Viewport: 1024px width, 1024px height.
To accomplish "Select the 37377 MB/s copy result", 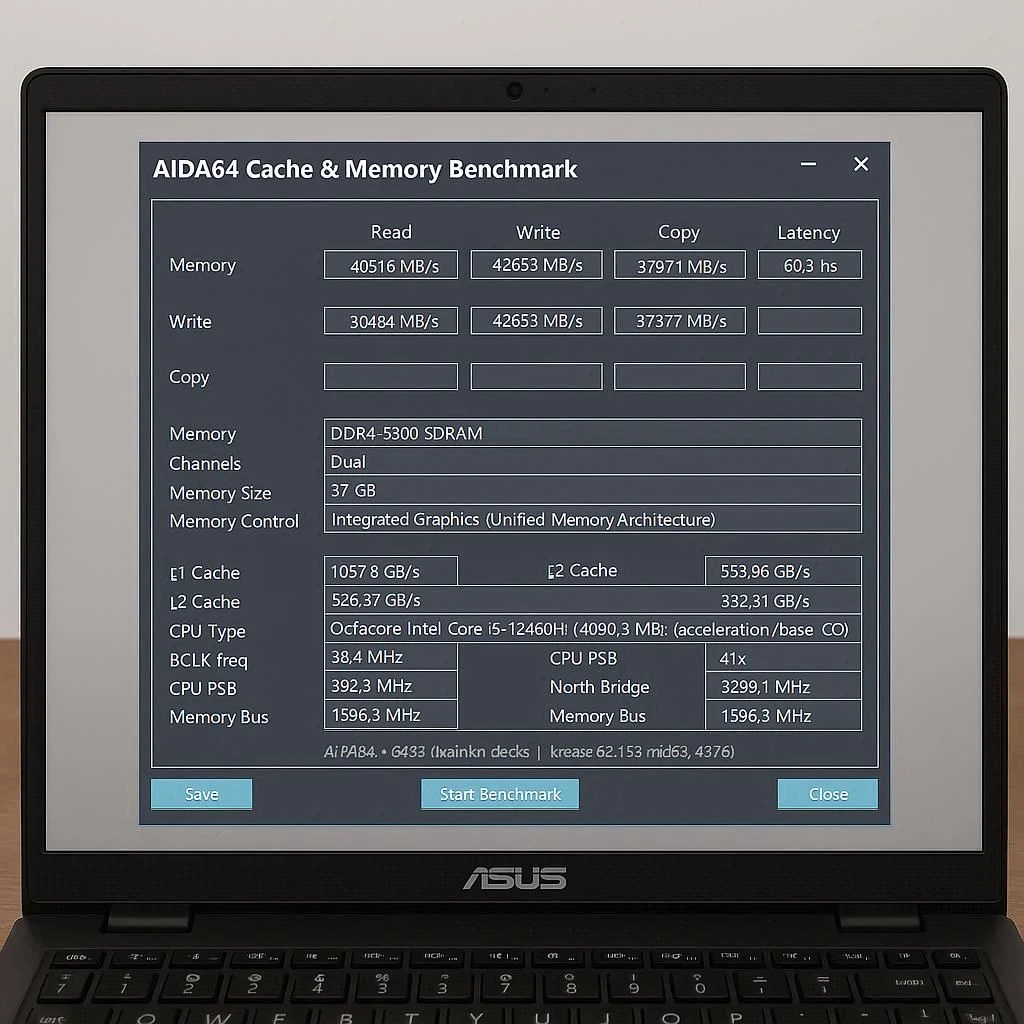I will (x=679, y=321).
